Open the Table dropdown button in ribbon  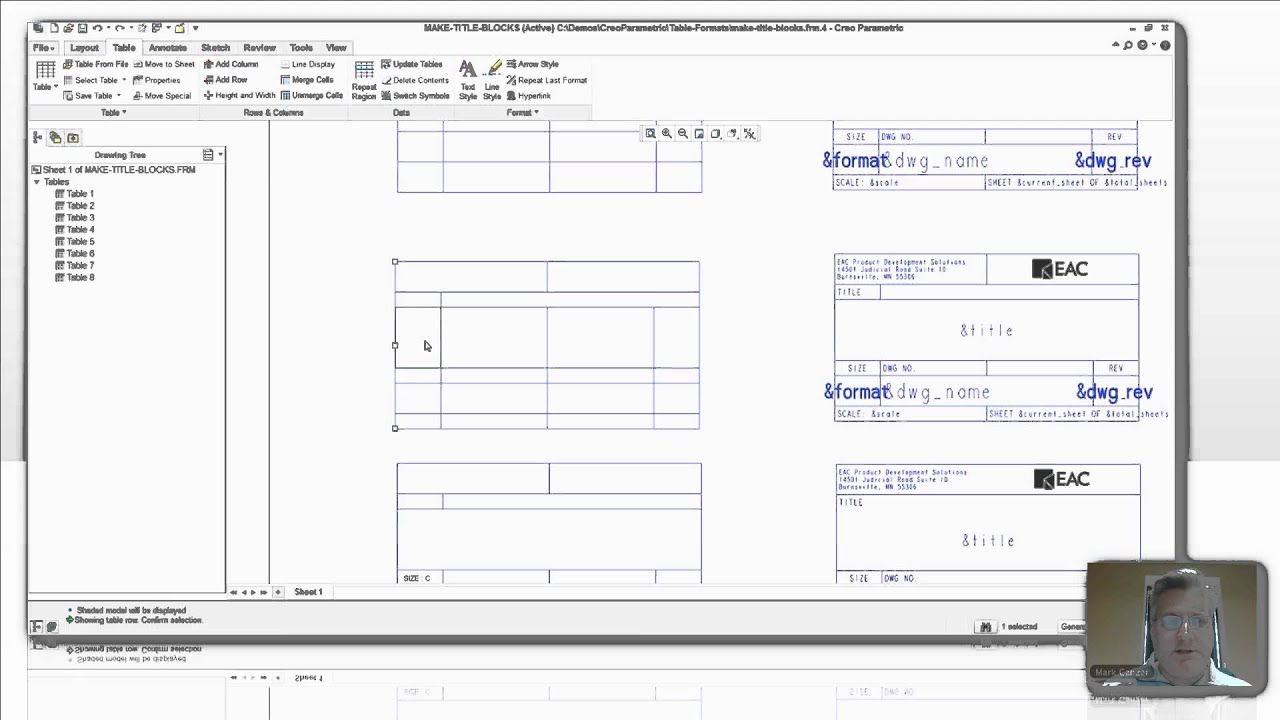(x=45, y=76)
